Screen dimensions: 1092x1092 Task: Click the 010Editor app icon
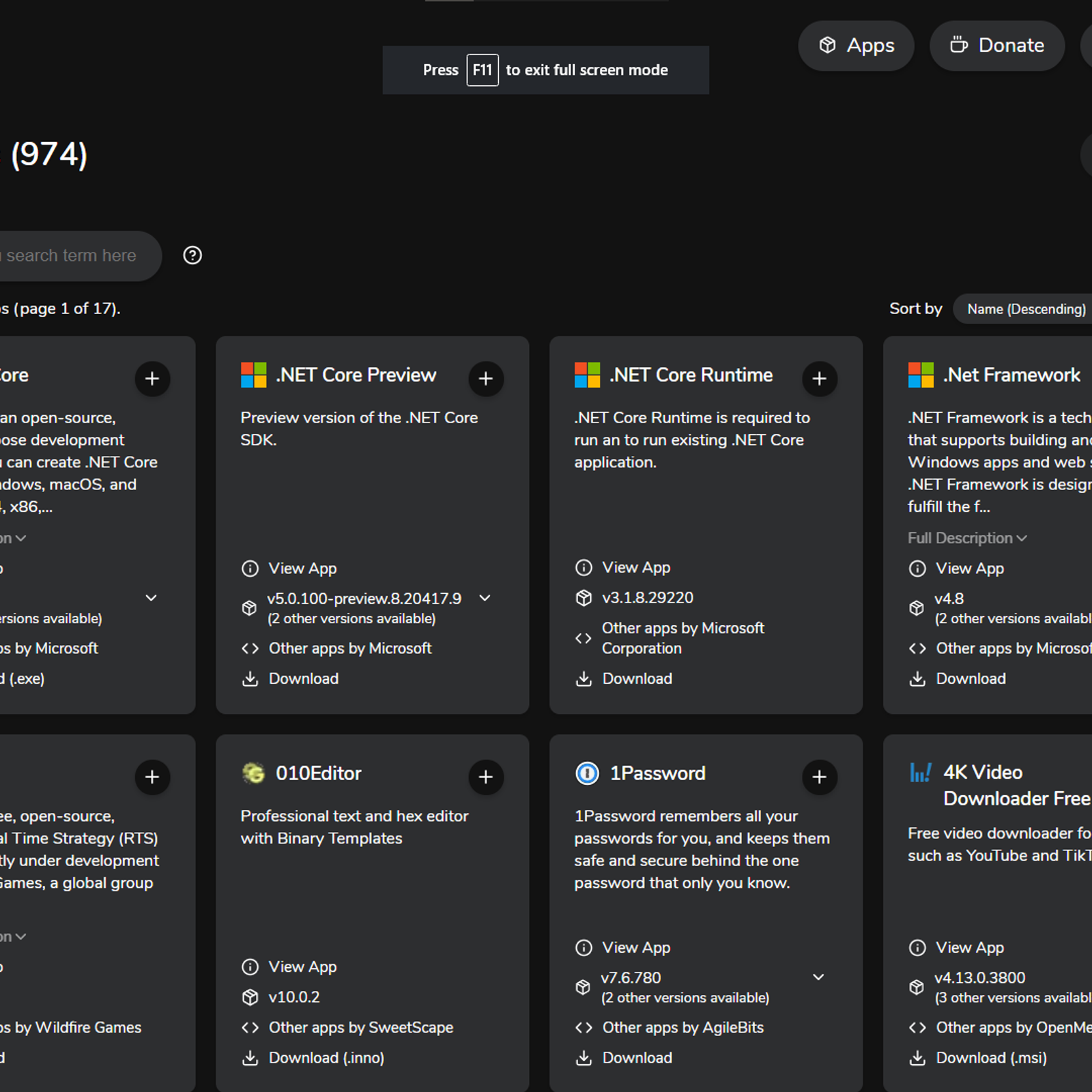[x=252, y=773]
